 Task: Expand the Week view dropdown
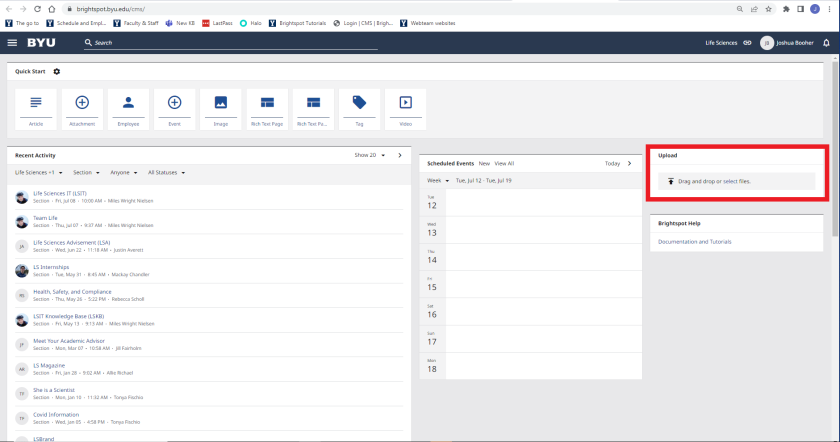438,180
